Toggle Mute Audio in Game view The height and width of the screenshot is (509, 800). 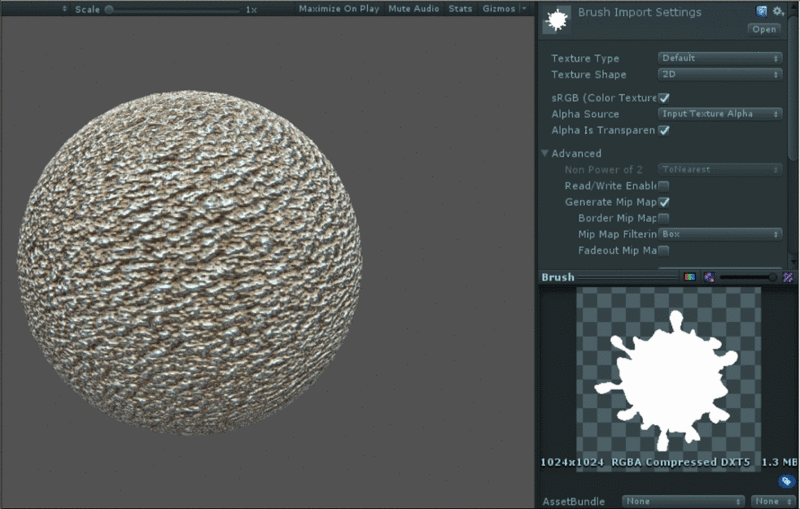(x=413, y=9)
